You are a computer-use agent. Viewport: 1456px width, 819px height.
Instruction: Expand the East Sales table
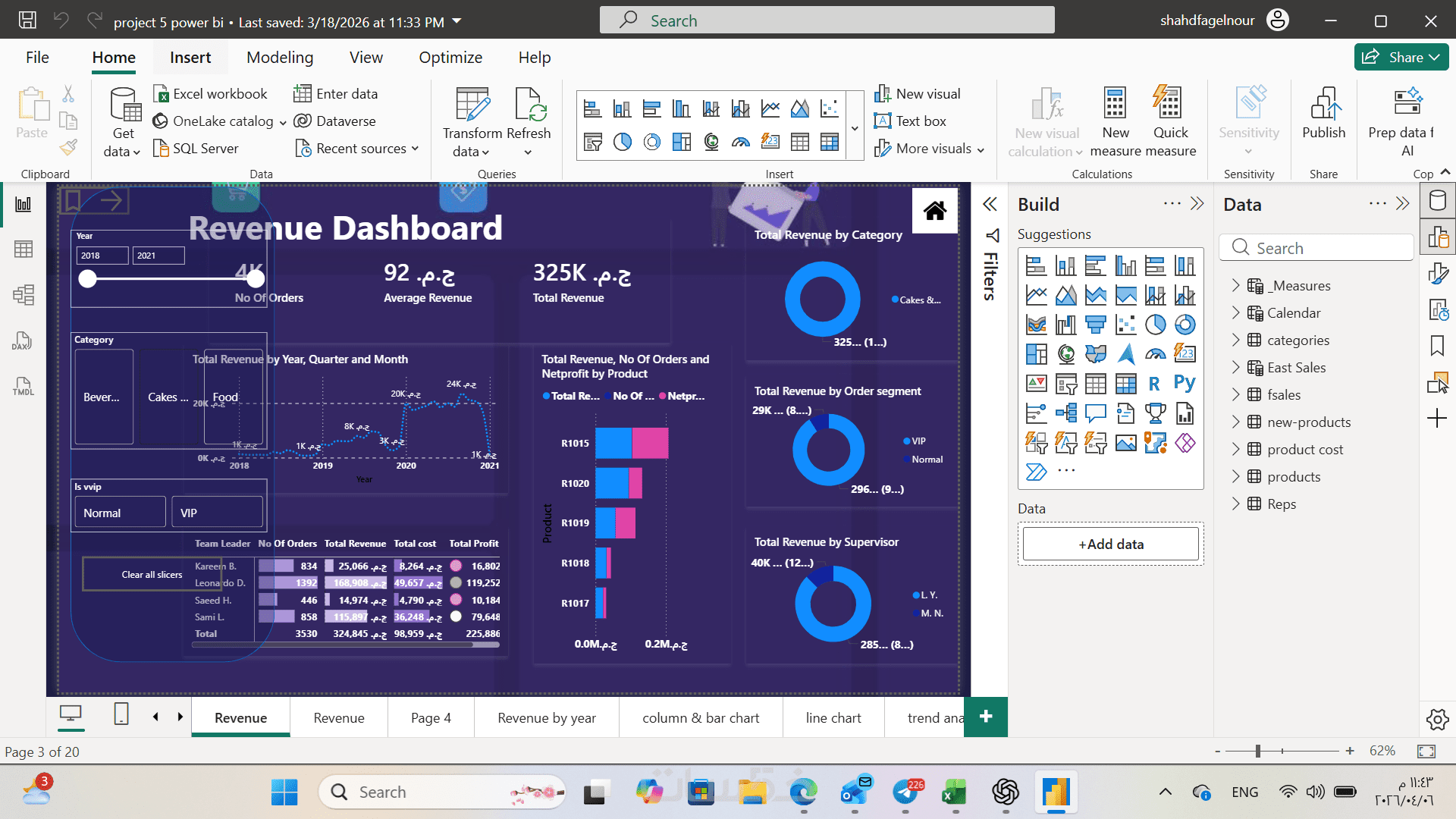(1236, 367)
